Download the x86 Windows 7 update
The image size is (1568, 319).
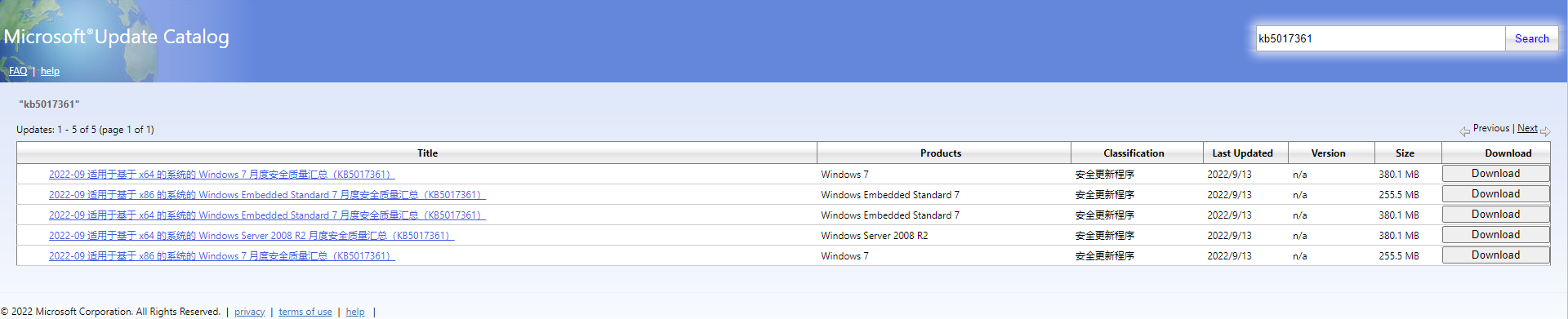tap(1495, 255)
